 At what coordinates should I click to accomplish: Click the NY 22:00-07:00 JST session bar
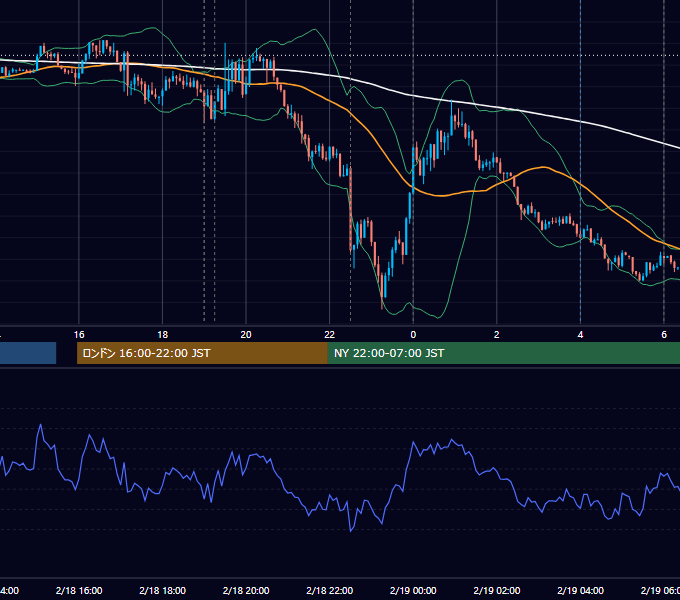(503, 353)
